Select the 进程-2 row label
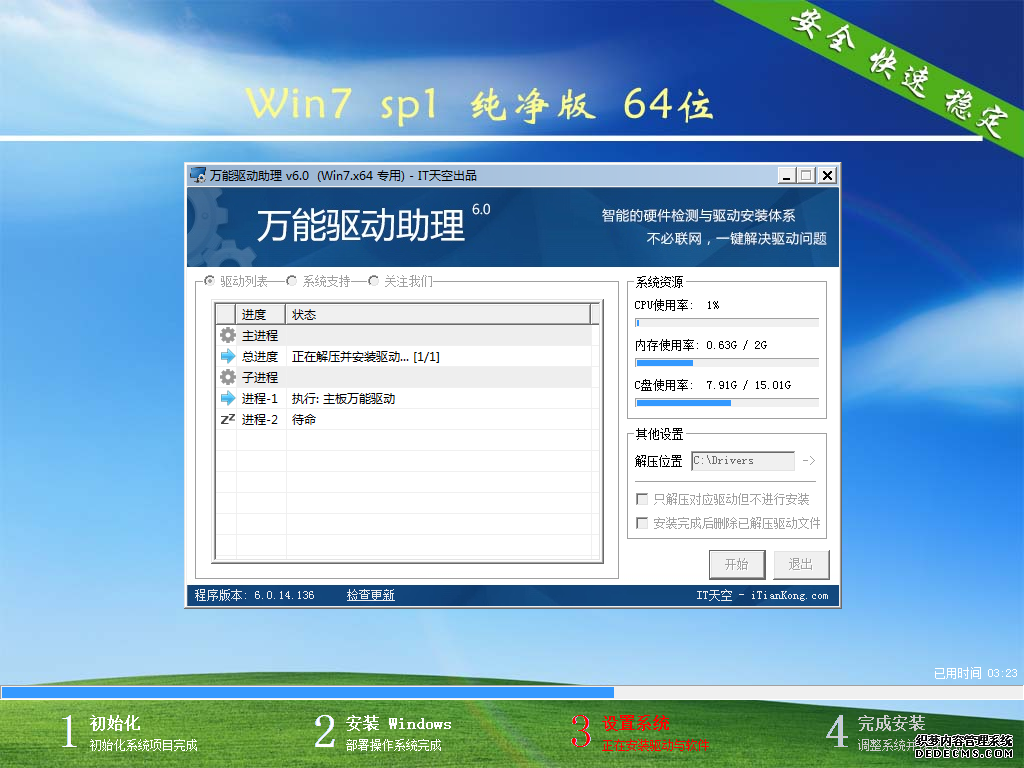The width and height of the screenshot is (1024, 768). click(x=260, y=419)
